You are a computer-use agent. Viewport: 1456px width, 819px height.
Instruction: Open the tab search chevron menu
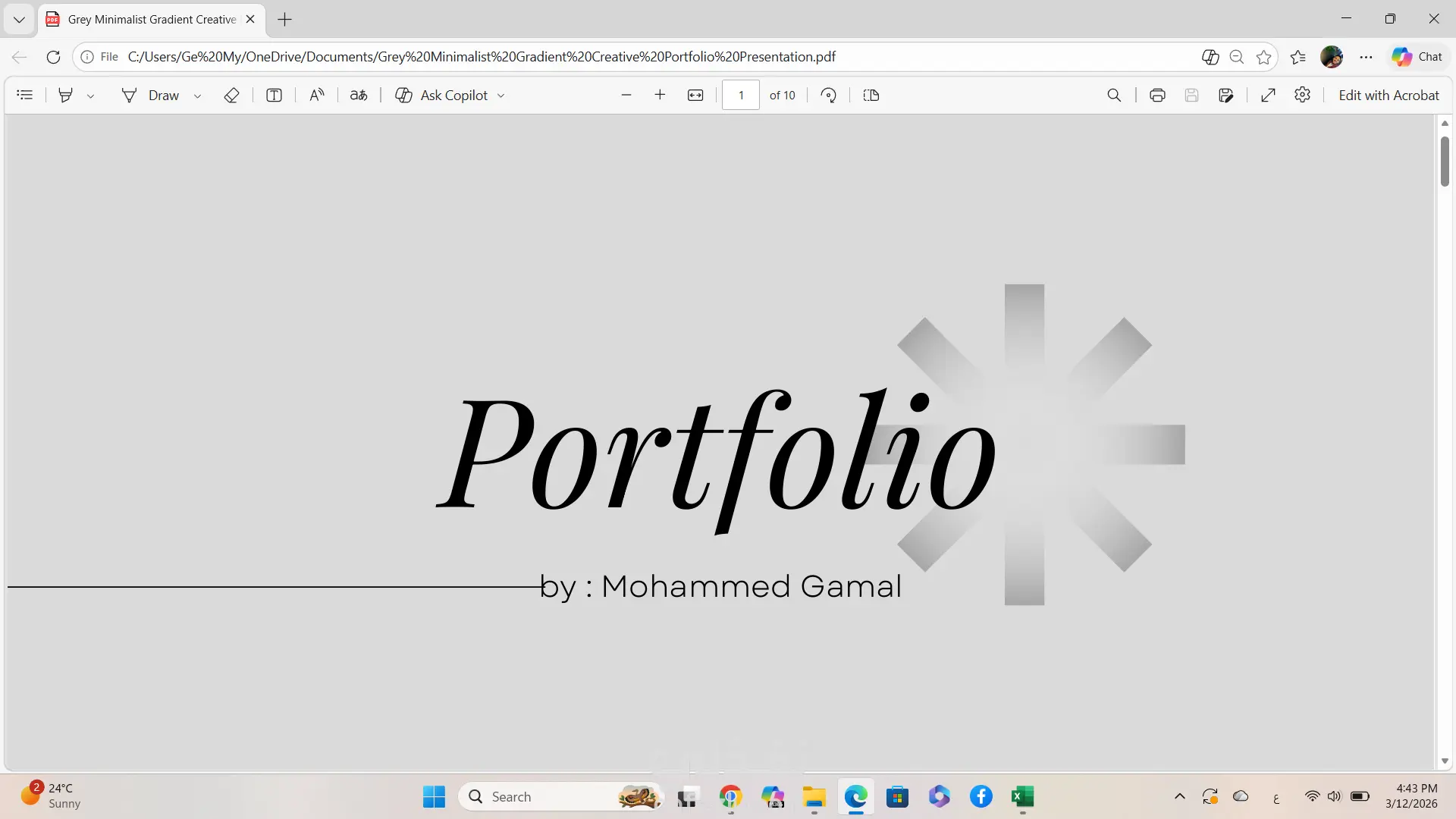pyautogui.click(x=19, y=20)
